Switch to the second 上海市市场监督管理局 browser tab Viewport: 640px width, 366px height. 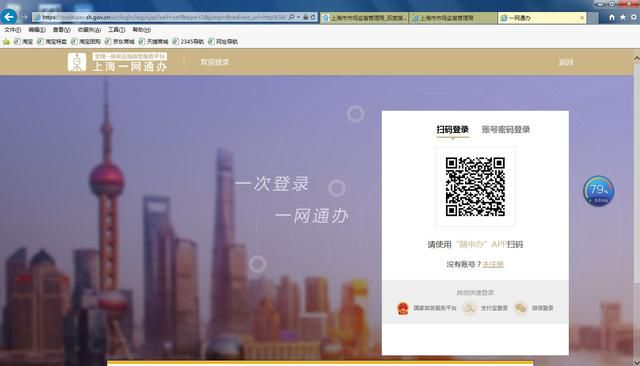[x=453, y=18]
